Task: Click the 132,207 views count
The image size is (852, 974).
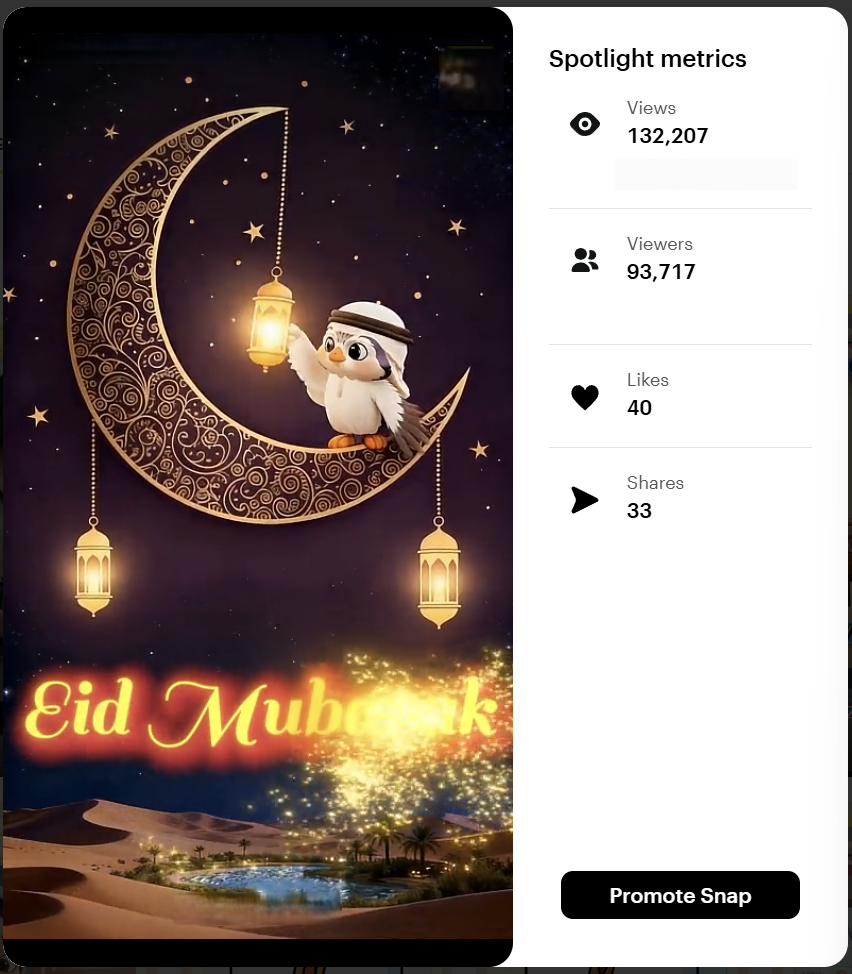Action: (668, 135)
